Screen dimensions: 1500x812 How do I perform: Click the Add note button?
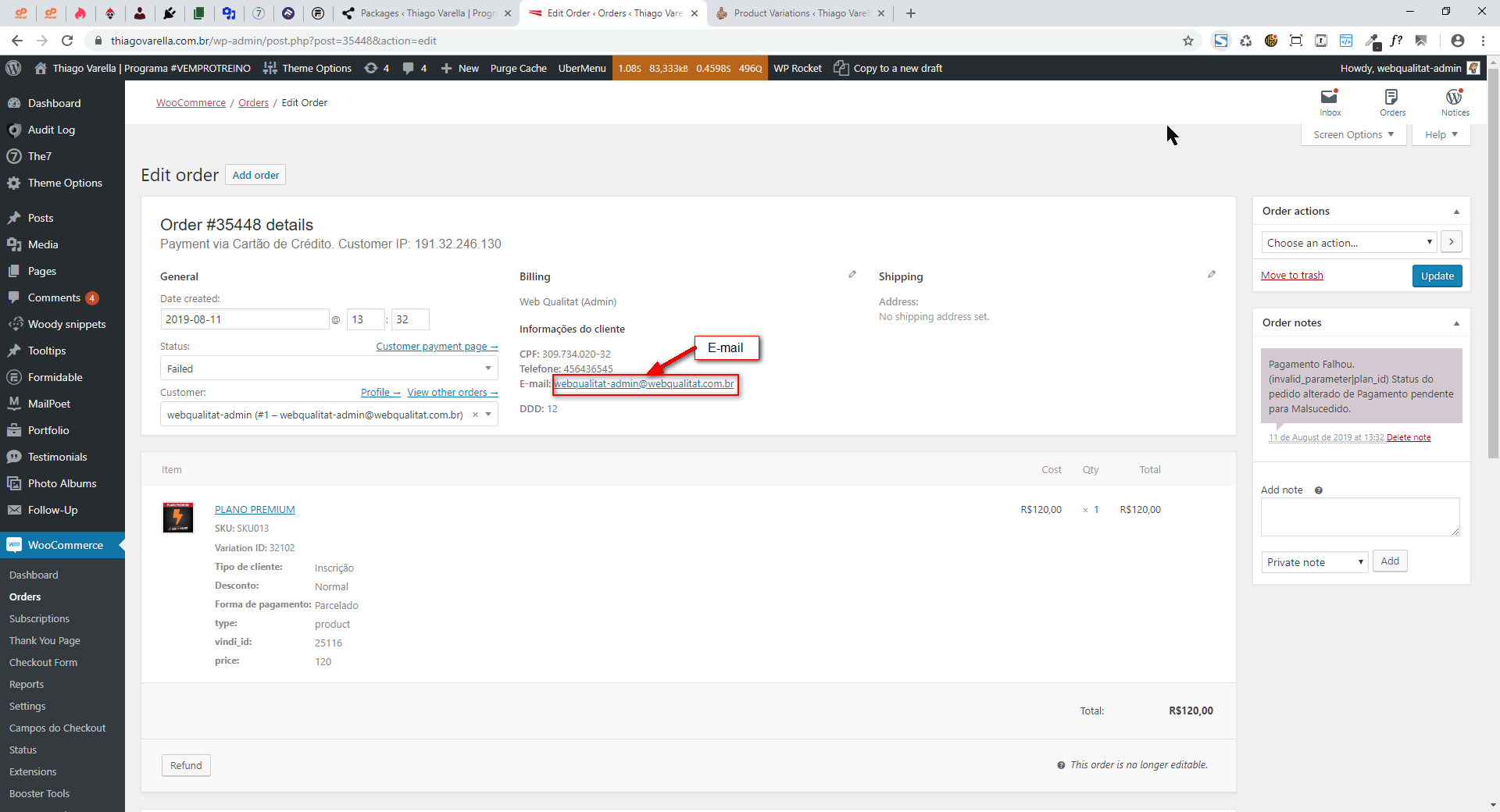point(1390,561)
